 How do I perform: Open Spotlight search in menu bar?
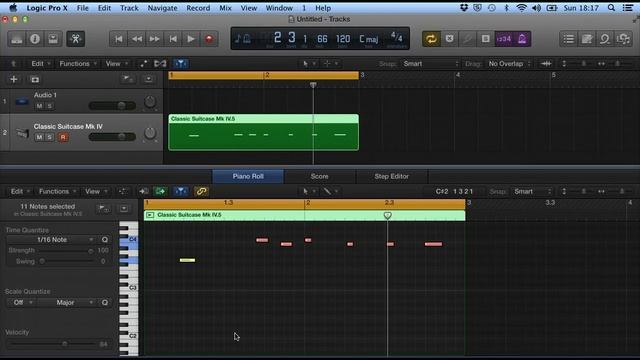click(611, 8)
